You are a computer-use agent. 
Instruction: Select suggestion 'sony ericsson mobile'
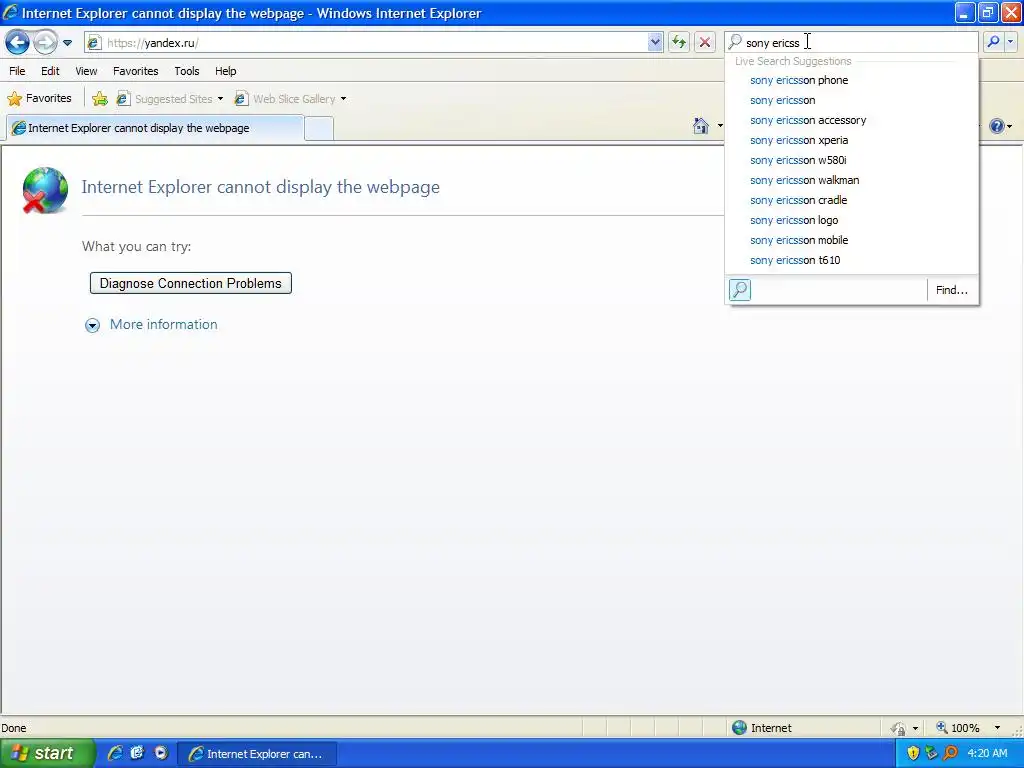point(852,240)
